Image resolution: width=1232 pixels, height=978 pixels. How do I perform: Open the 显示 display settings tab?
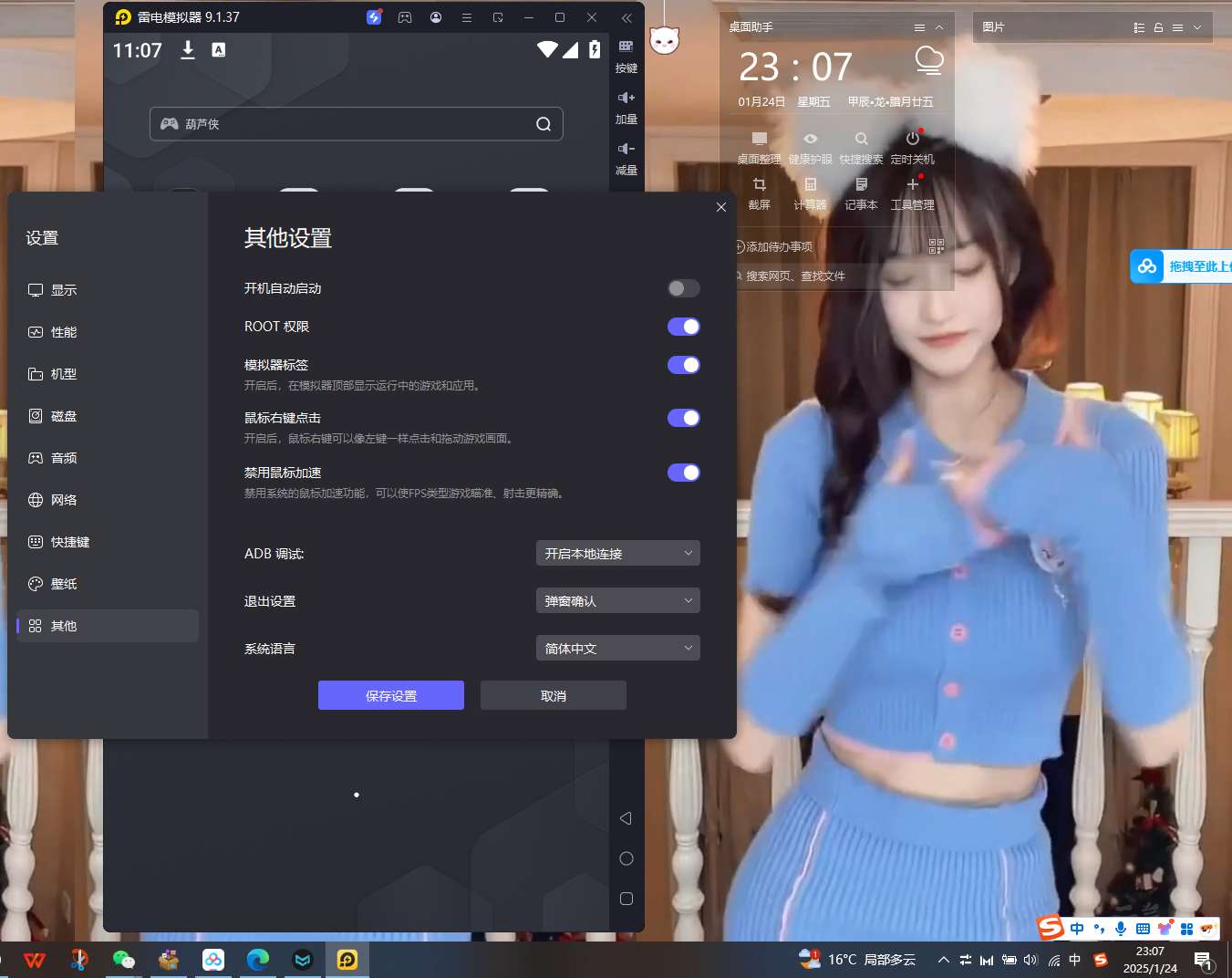(x=107, y=290)
